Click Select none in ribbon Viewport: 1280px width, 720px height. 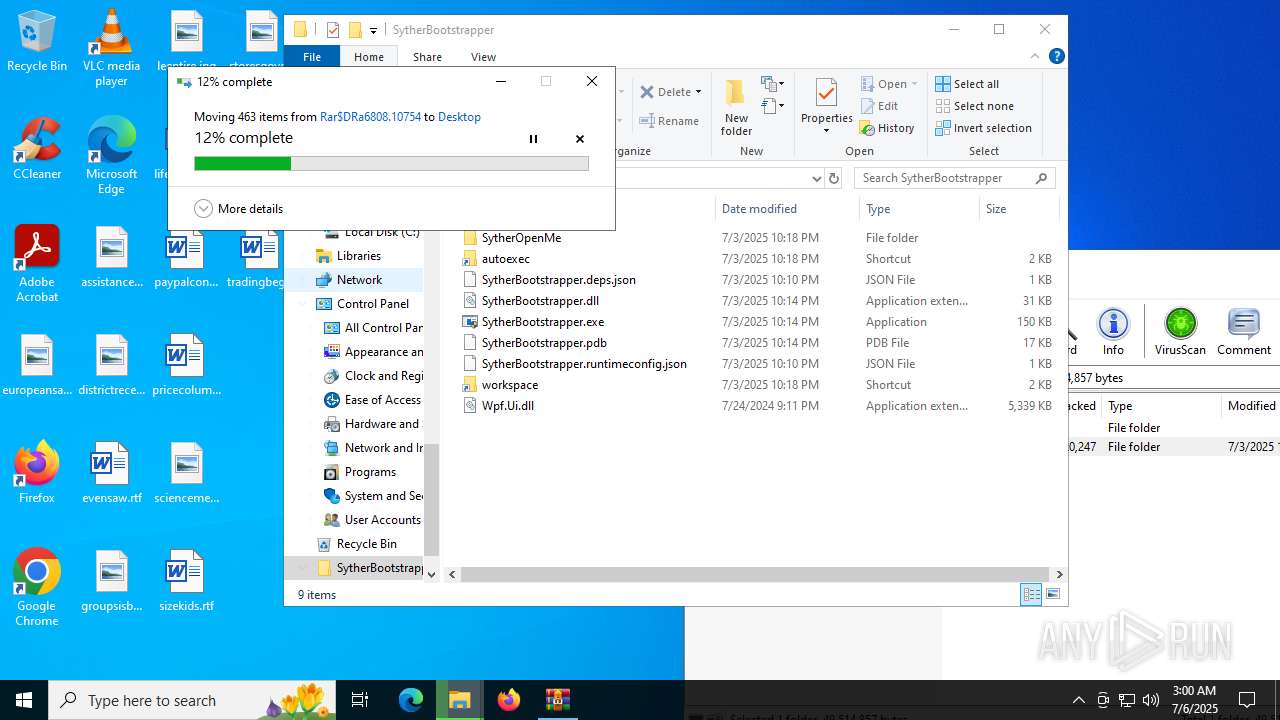[x=974, y=106]
